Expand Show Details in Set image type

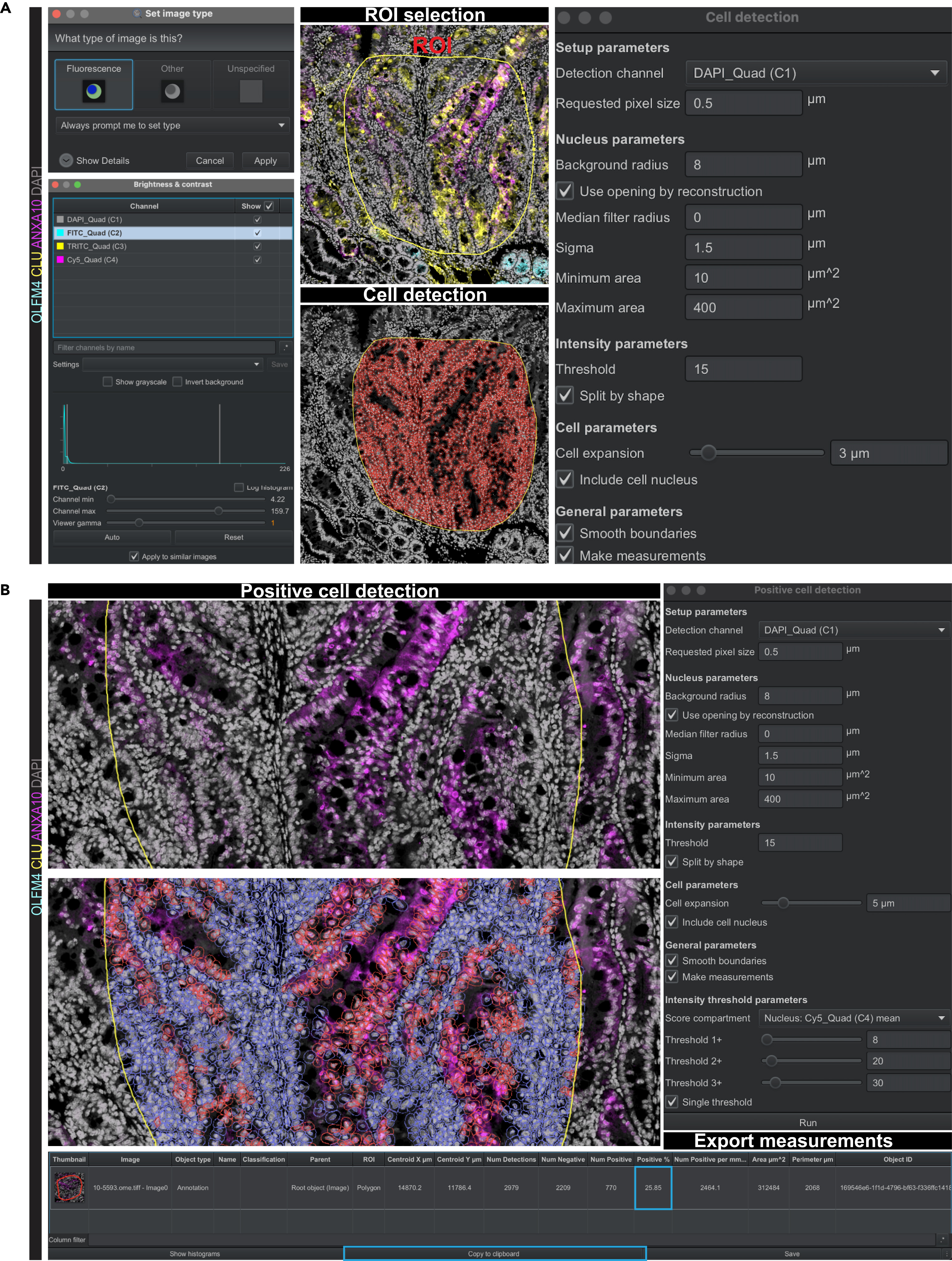[x=65, y=160]
